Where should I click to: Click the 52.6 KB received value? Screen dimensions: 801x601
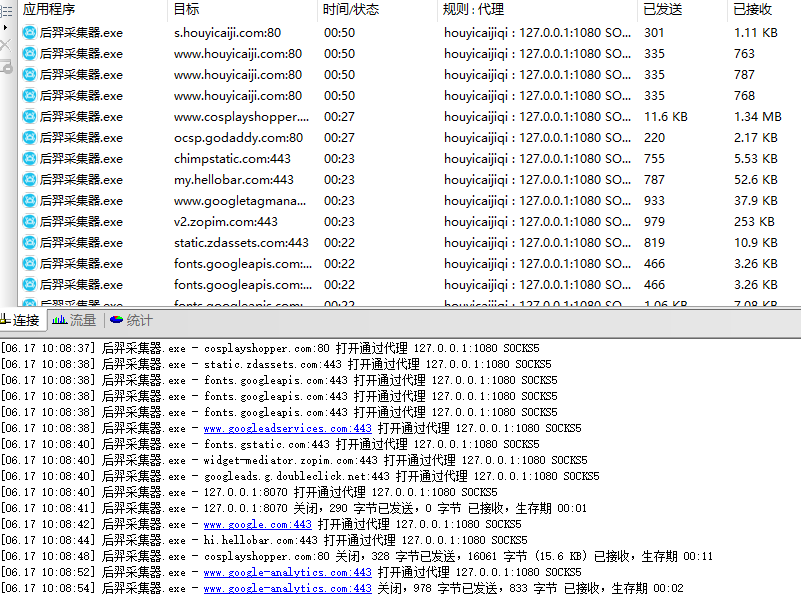(756, 179)
